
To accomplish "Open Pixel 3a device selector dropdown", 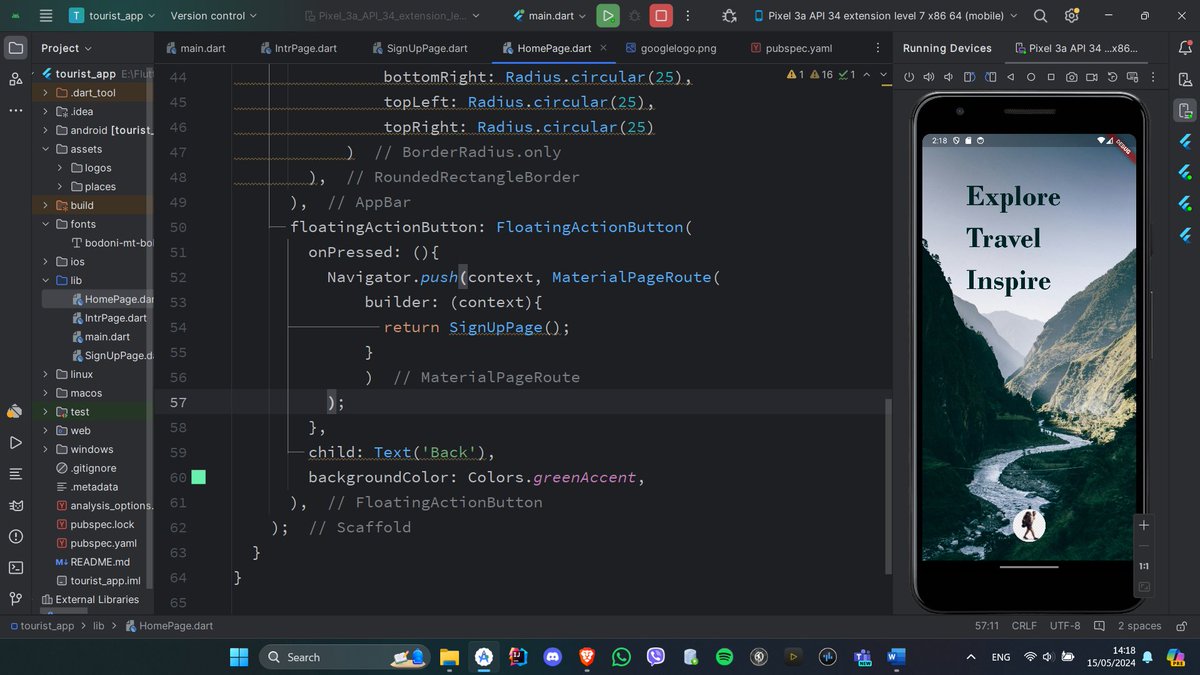I will pyautogui.click(x=885, y=15).
